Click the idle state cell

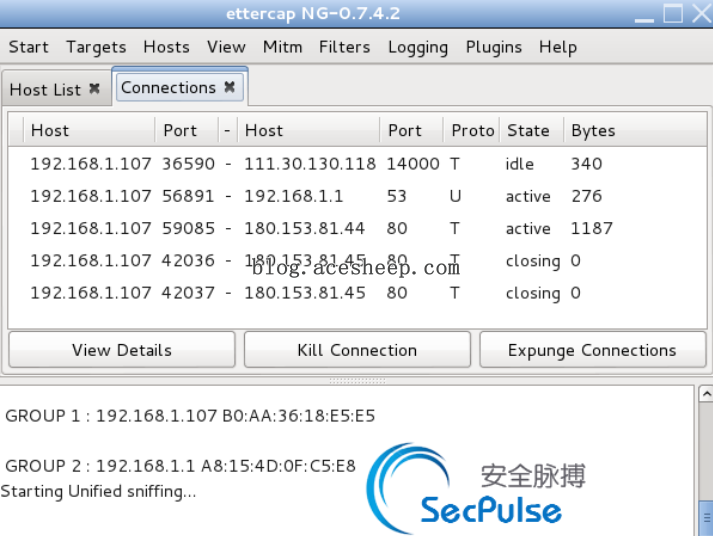(x=519, y=164)
